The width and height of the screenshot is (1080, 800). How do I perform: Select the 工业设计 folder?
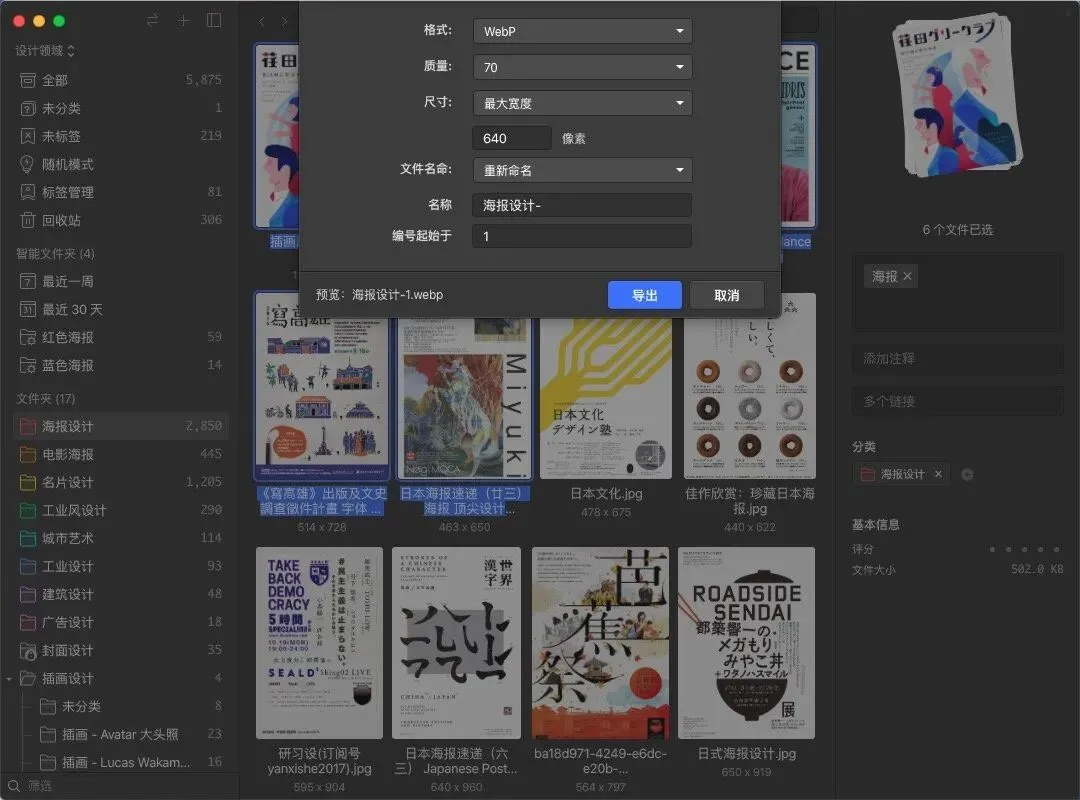(121, 566)
